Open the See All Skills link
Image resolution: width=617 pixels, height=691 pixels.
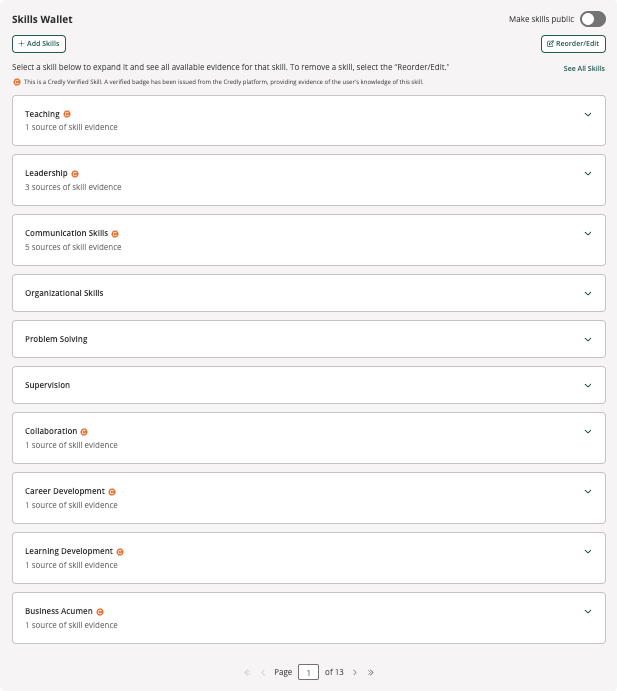[x=584, y=68]
